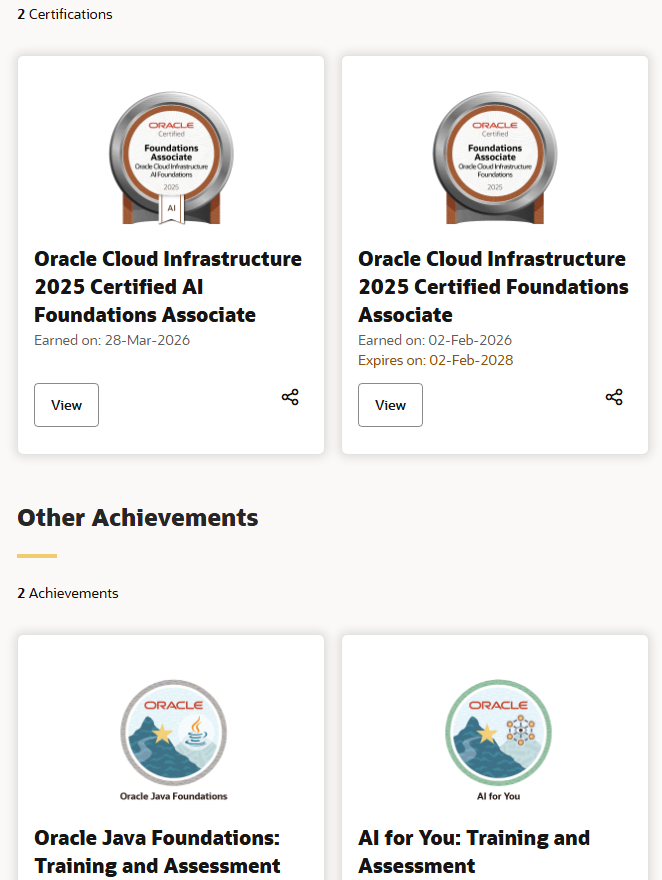Viewport: 662px width, 880px height.
Task: Open the AI Foundations Associate badge image
Action: [171, 158]
